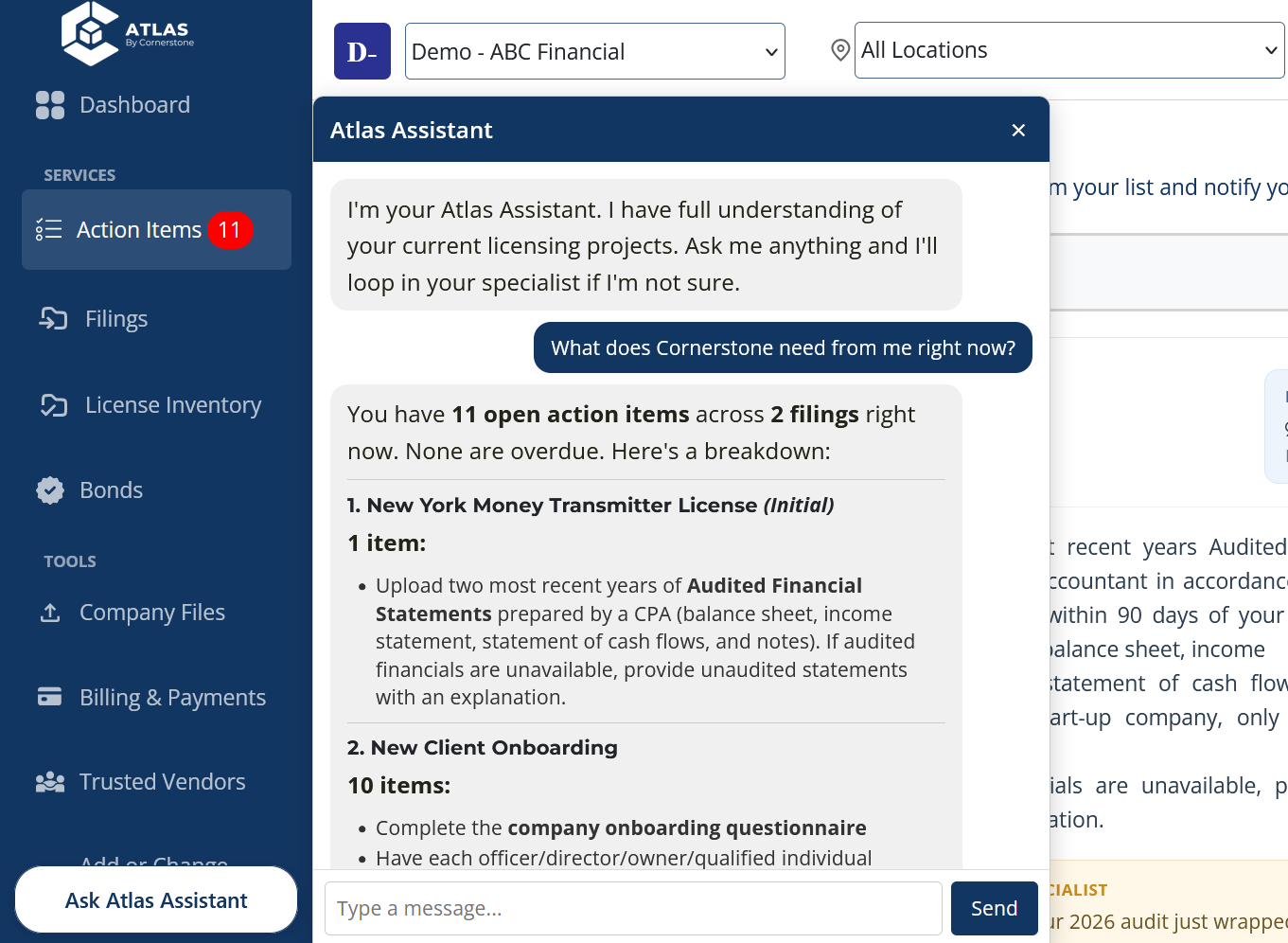Click the '1 item:' count label

pyautogui.click(x=387, y=543)
